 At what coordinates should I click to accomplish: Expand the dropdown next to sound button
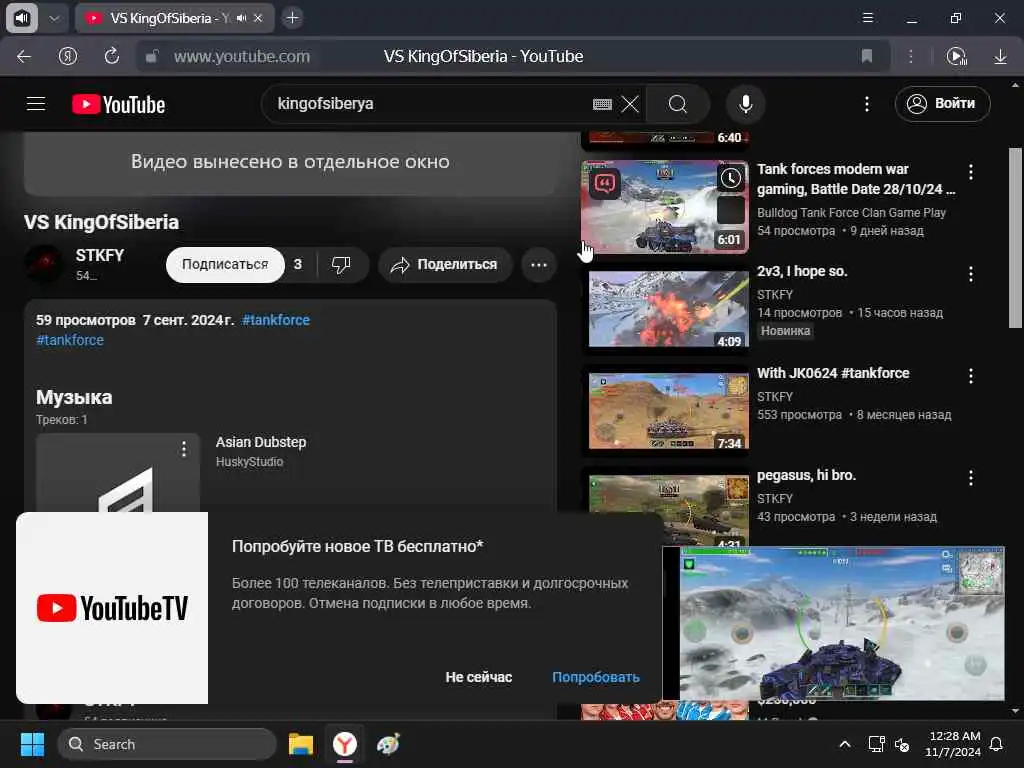pos(54,18)
